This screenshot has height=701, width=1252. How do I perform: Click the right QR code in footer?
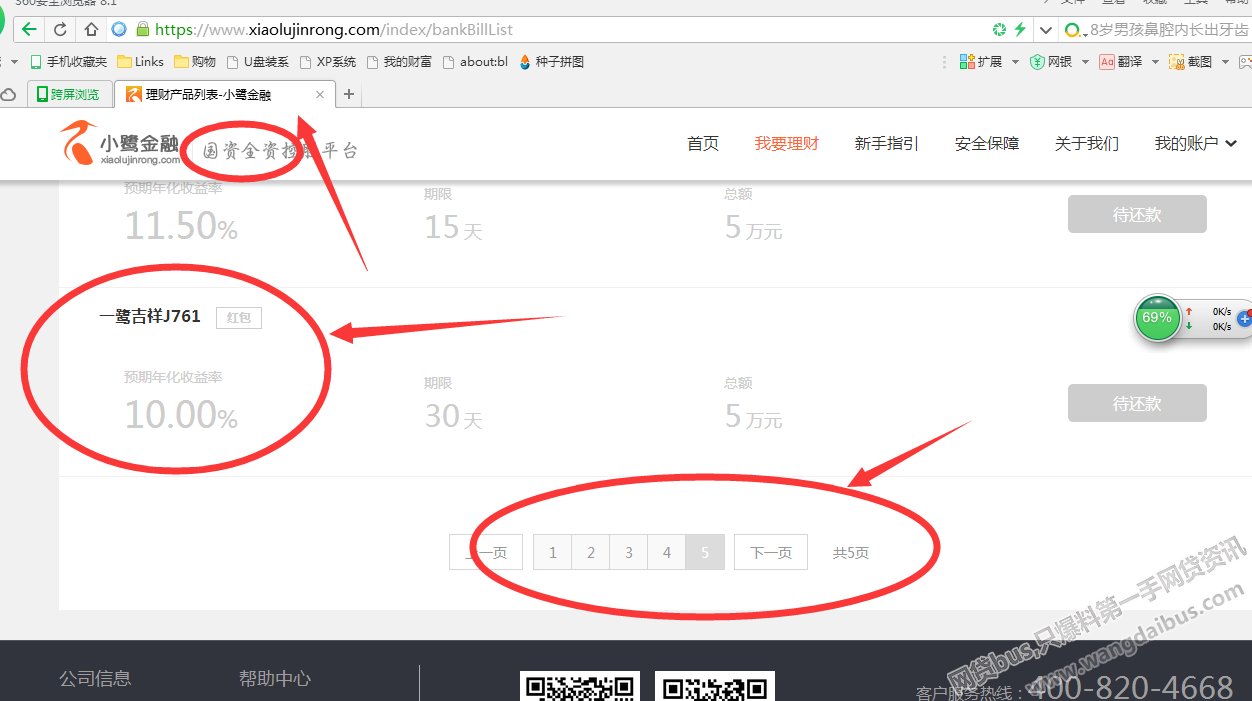[x=715, y=686]
